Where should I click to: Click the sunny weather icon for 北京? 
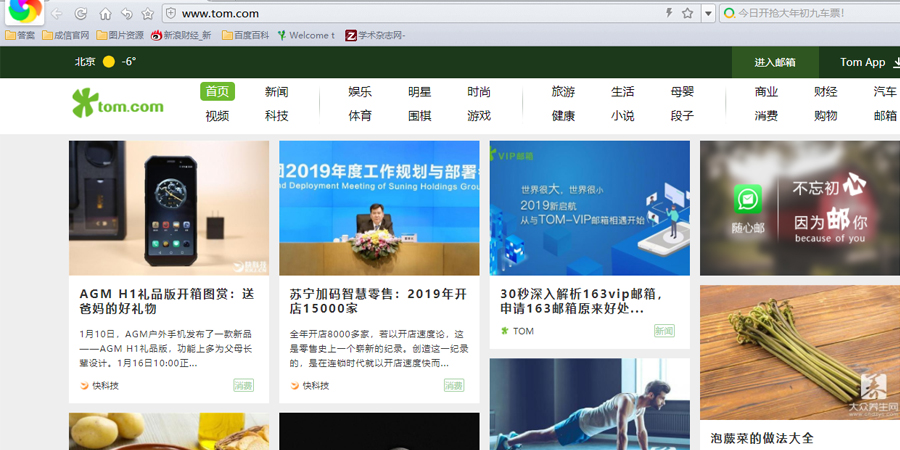(108, 62)
